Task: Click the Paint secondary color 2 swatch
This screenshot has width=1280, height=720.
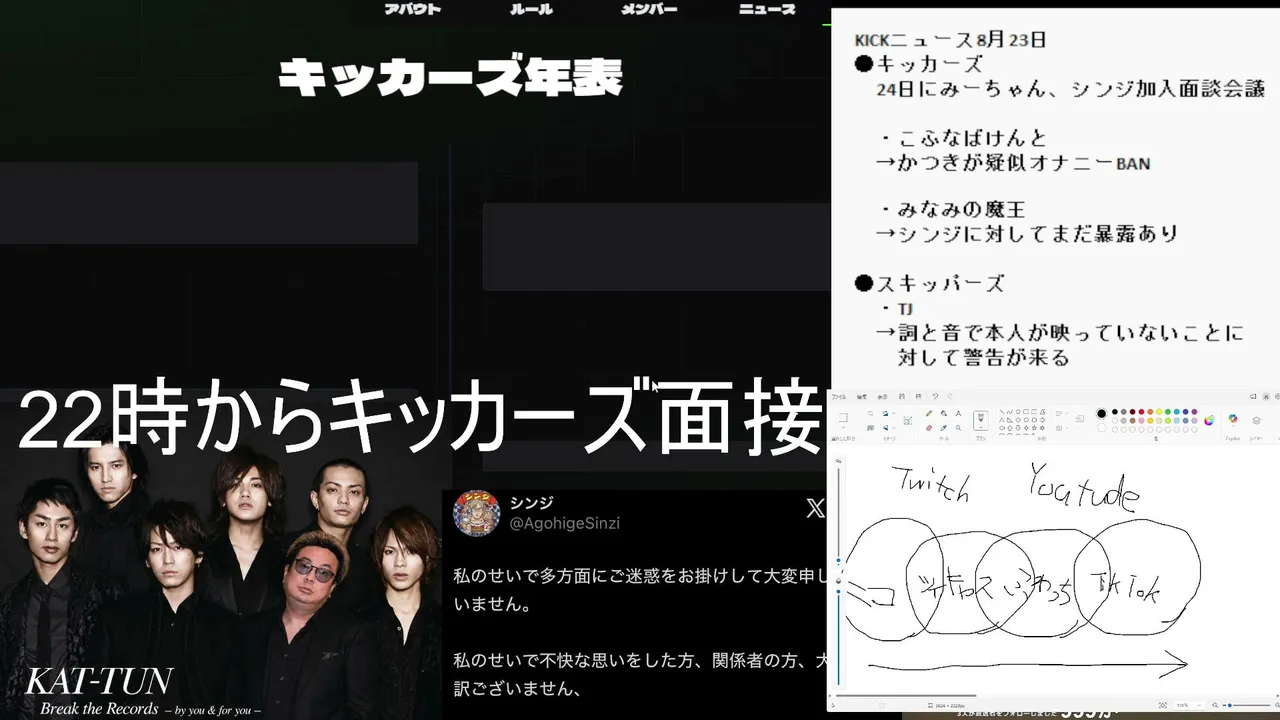Action: 1102,427
